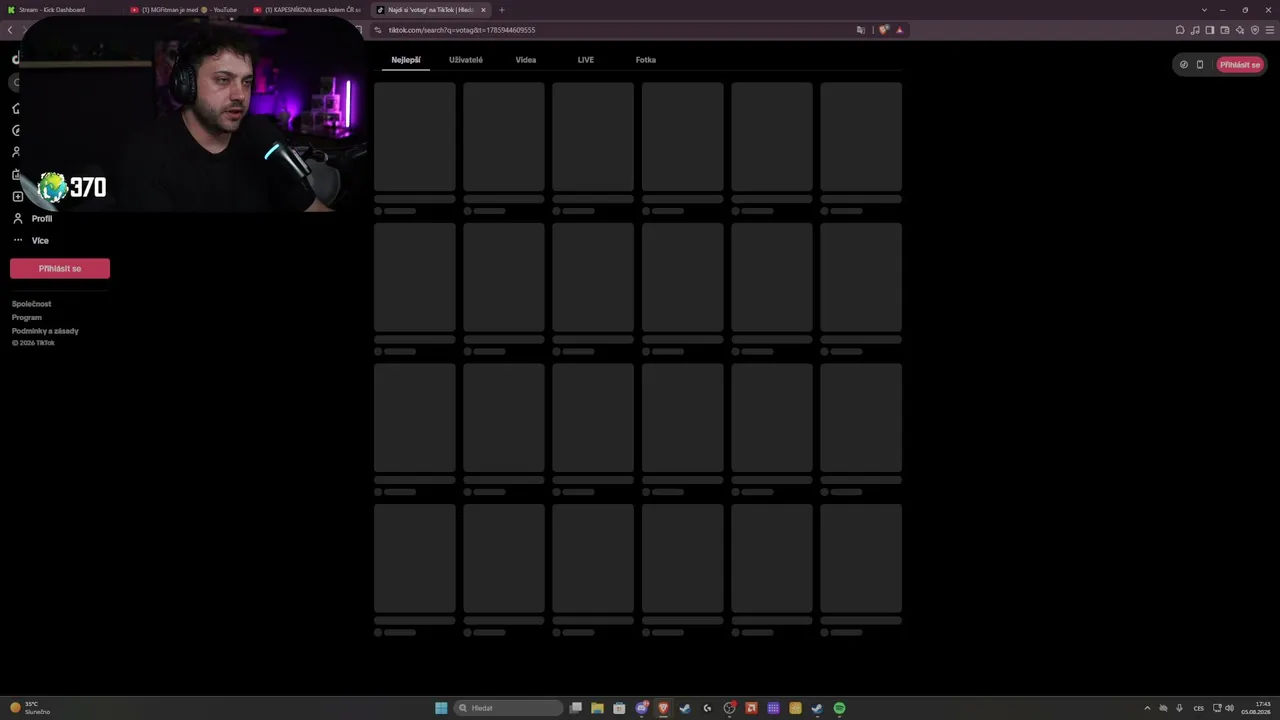Open Spotify from the taskbar
The width and height of the screenshot is (1280, 720).
pyautogui.click(x=839, y=708)
